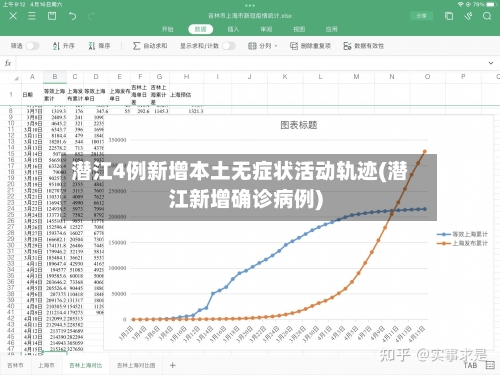Click the 4月15日 date cell in row 47
Viewport: 500px width, 375px height.
(x=32, y=349)
